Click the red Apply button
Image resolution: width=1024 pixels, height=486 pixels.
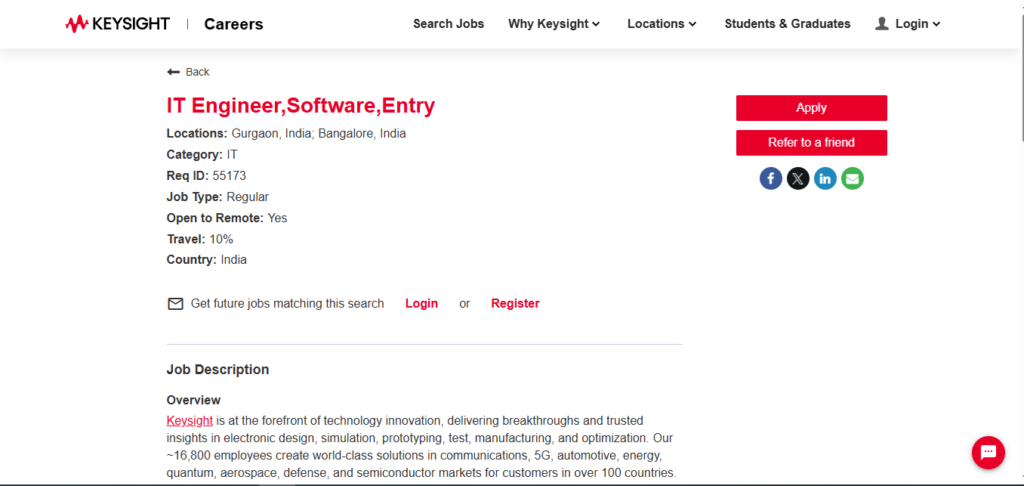click(812, 108)
